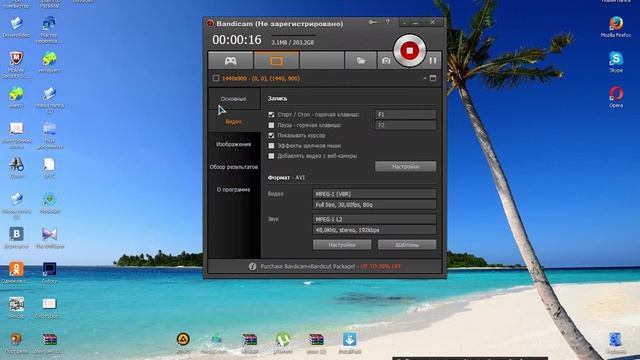Open the MediaGet desktop shortcut
This screenshot has width=640, height=360.
click(x=49, y=202)
